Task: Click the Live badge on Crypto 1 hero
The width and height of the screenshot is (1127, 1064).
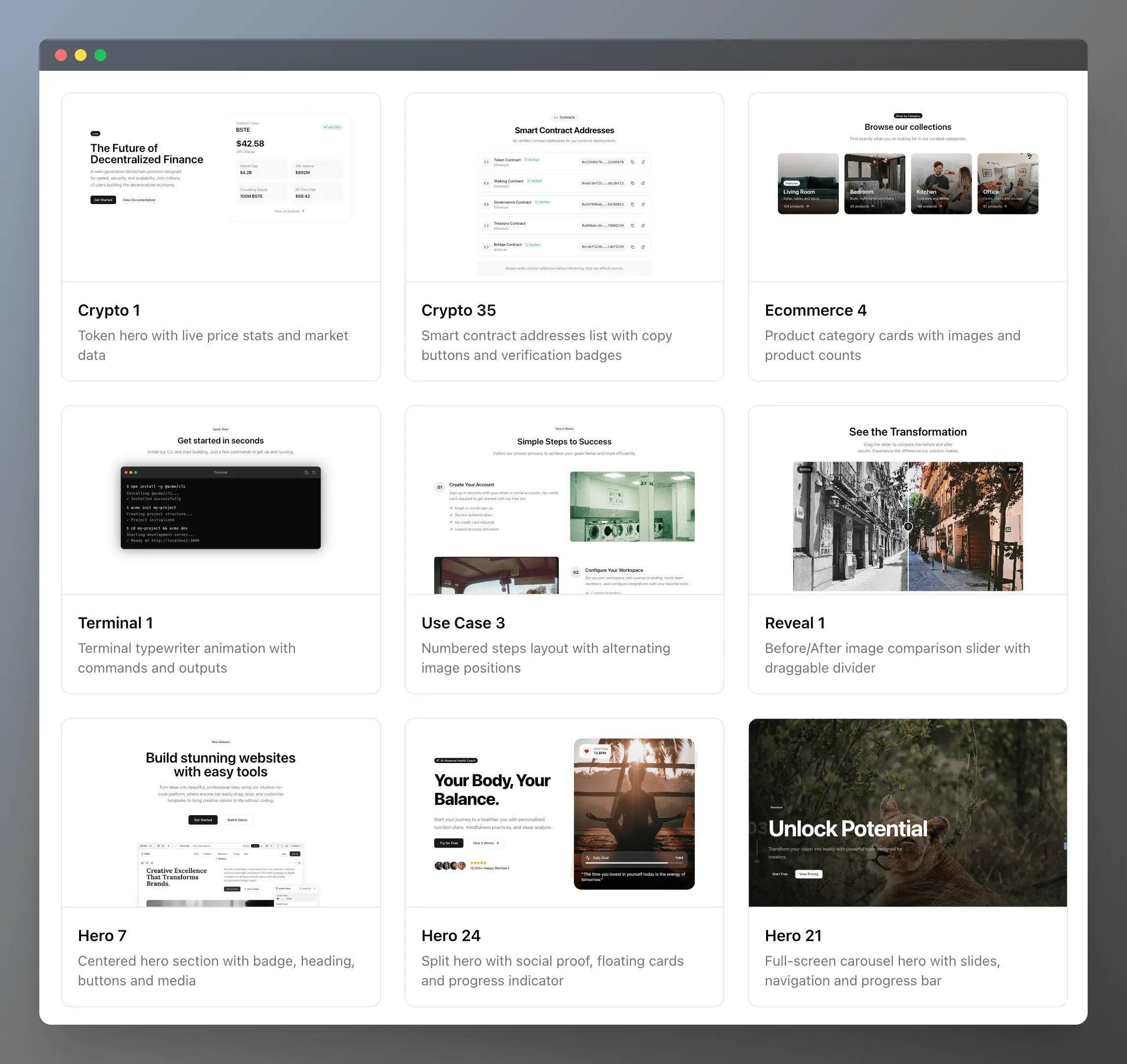Action: [x=95, y=134]
